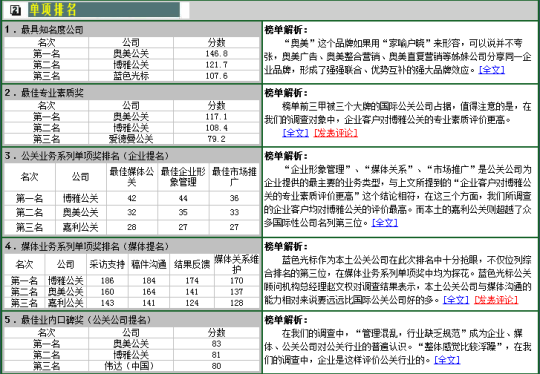Open 全文 link in 最具知名度公司 analysis

(491, 70)
